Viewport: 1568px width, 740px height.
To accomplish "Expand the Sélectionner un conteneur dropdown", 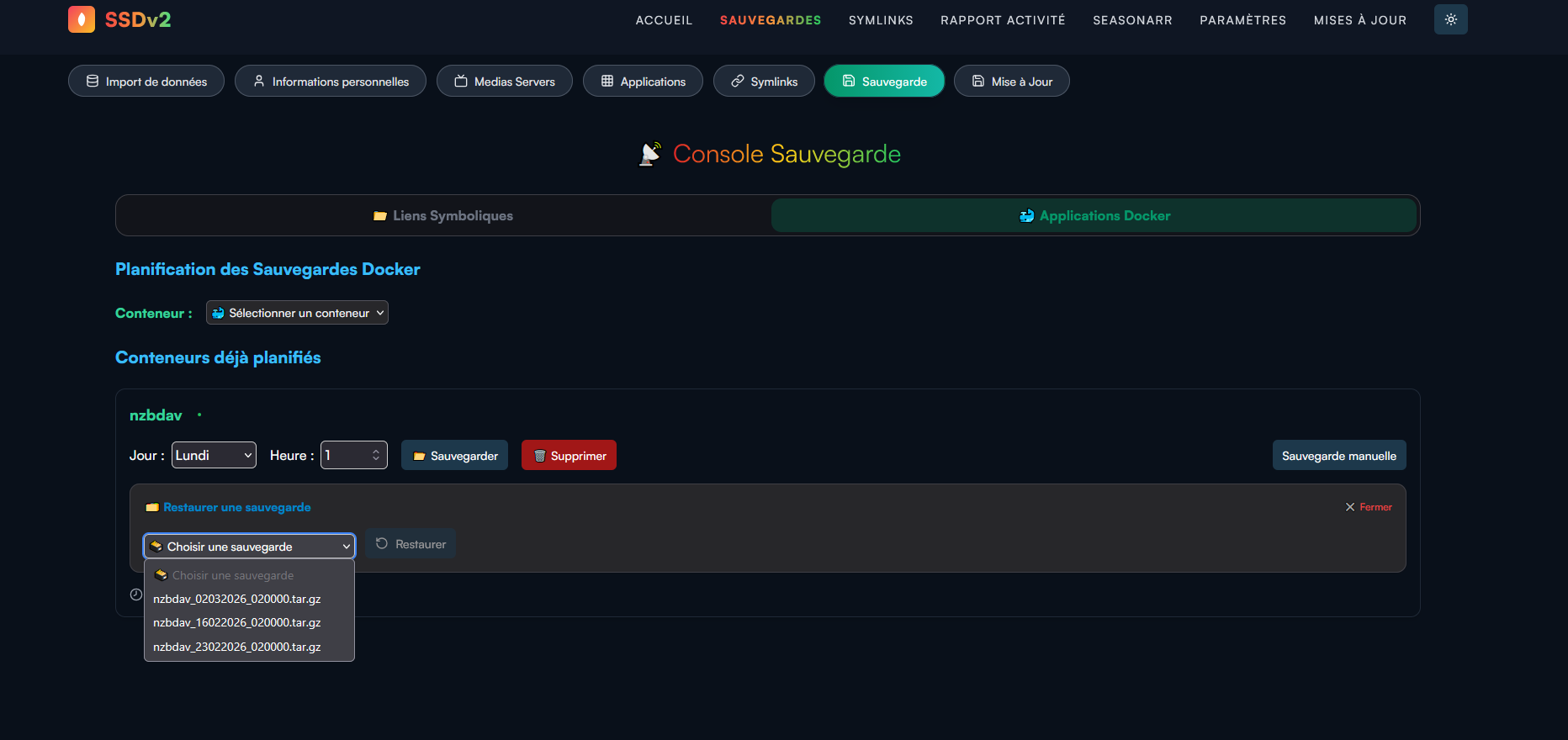I will click(297, 313).
